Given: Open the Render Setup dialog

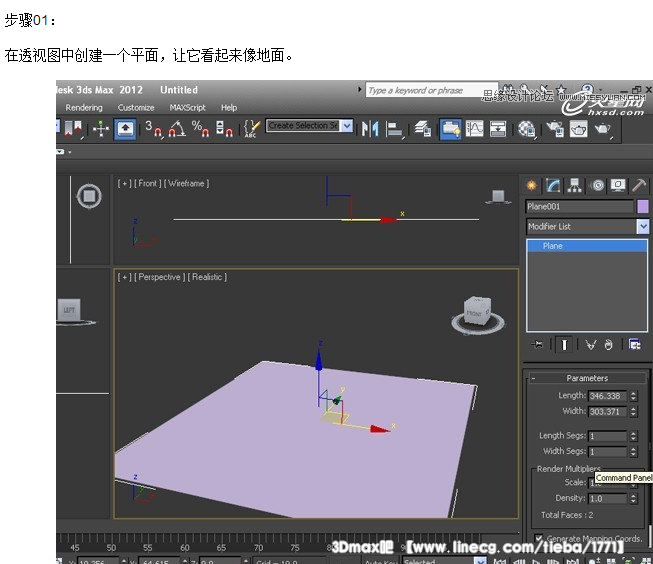Looking at the screenshot, I should 555,129.
